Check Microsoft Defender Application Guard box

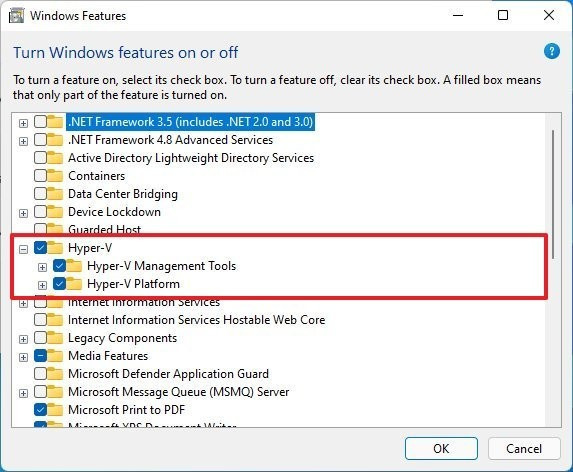coord(40,373)
